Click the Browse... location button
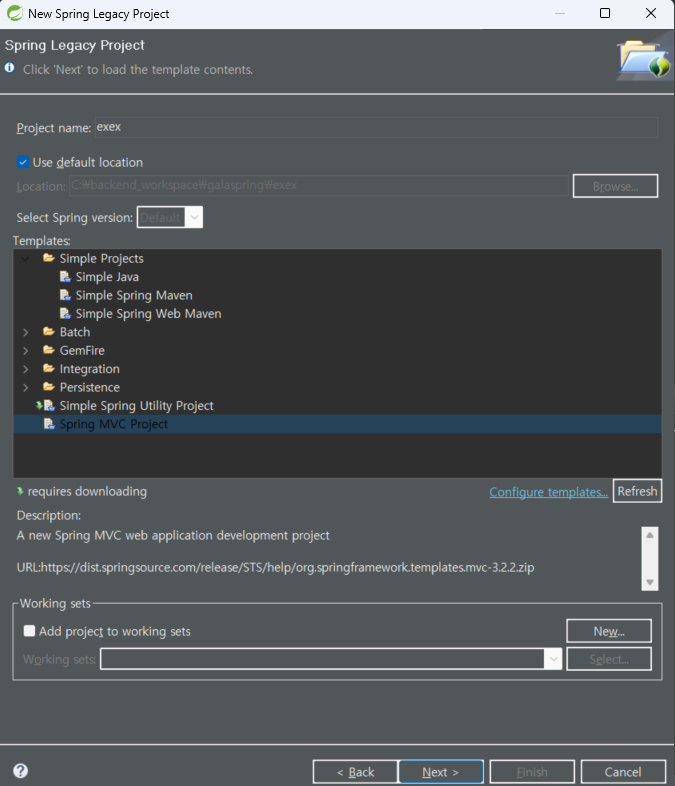Image resolution: width=675 pixels, height=786 pixels. point(615,186)
